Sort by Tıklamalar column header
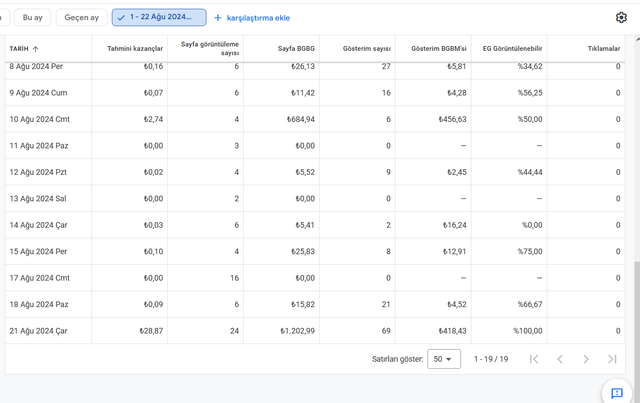640x403 pixels. (604, 49)
